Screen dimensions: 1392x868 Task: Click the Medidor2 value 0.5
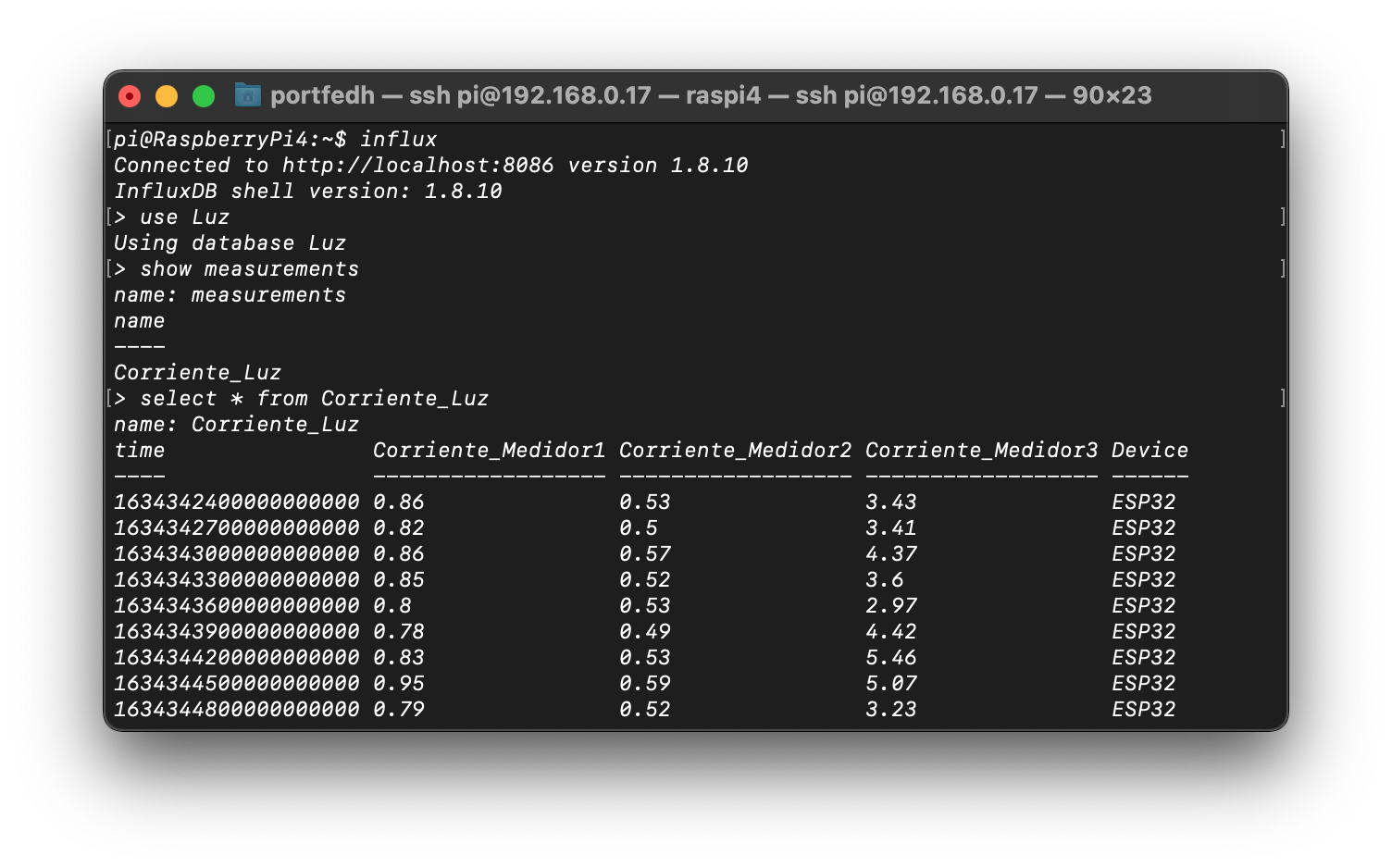tap(638, 527)
